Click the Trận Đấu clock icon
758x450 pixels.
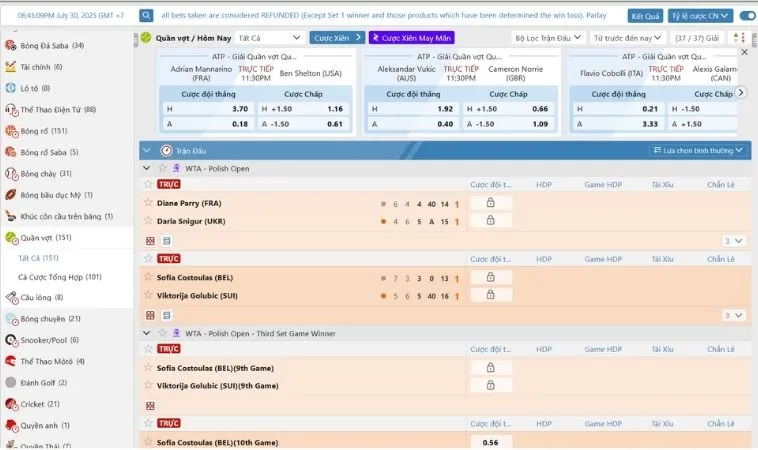[166, 151]
